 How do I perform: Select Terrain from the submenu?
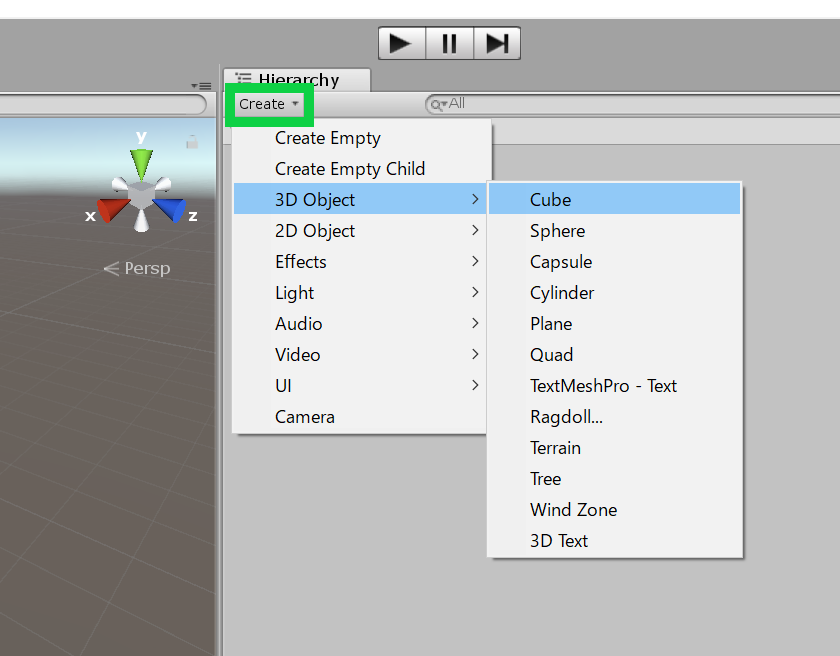point(556,448)
